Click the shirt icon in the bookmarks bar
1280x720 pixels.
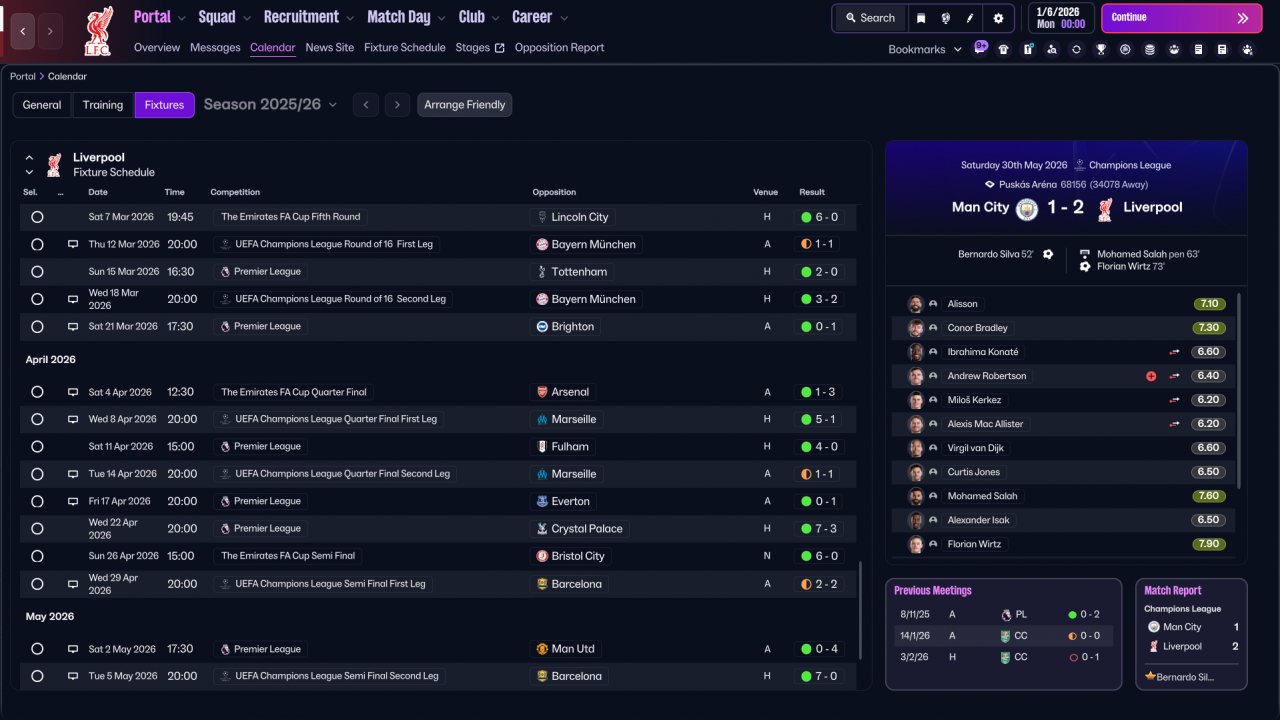1003,49
